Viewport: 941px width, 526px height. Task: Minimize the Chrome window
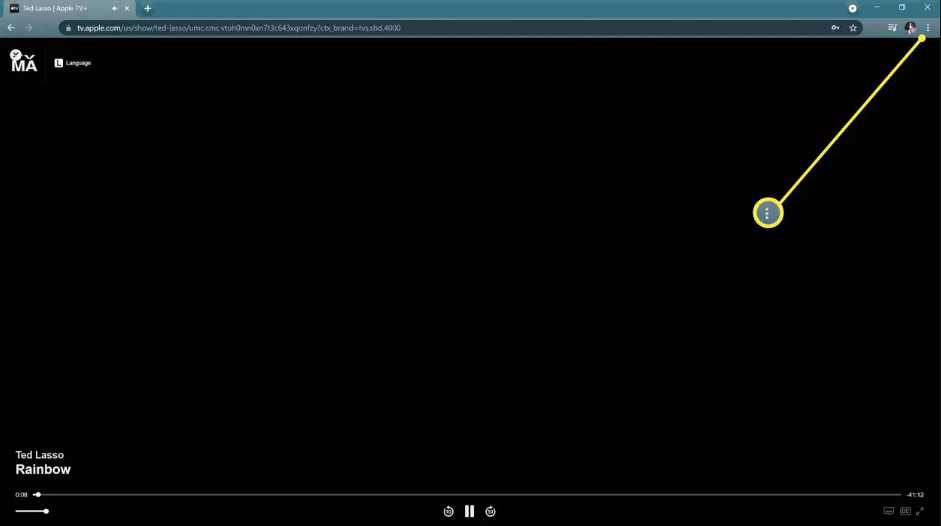877,8
